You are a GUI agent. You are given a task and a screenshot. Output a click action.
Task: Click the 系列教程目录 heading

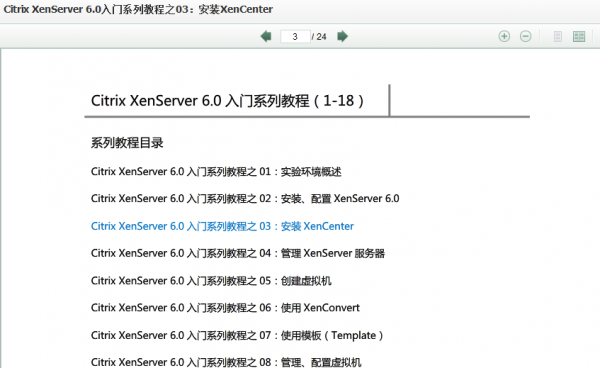coord(127,143)
